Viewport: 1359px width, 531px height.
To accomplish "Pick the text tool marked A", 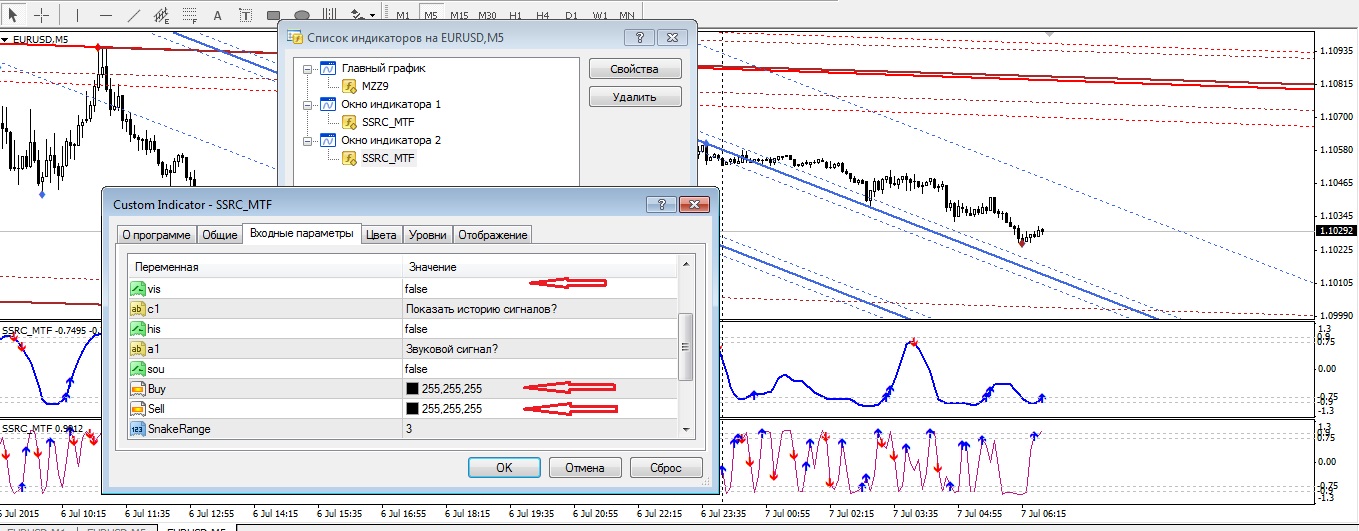I will coord(218,15).
